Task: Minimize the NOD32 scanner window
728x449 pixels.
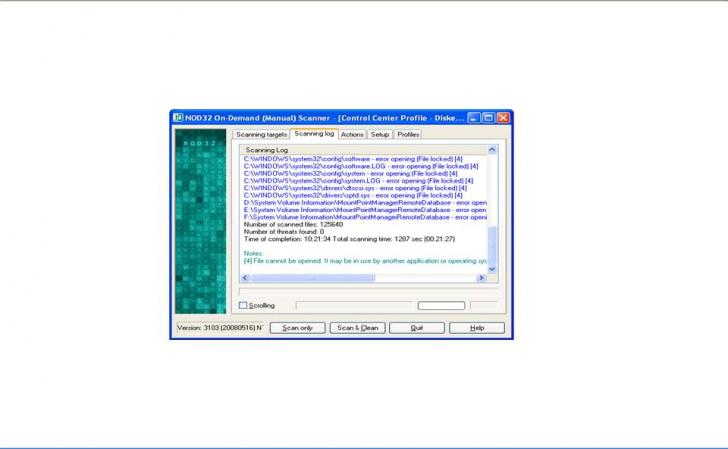Action: (x=474, y=117)
